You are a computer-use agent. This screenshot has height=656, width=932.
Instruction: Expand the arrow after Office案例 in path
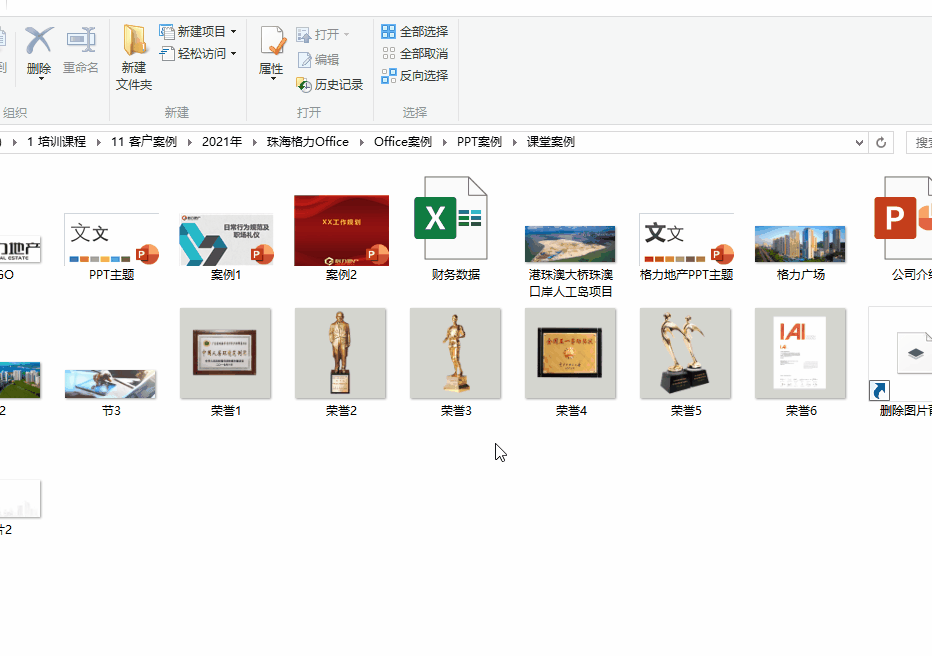(444, 143)
